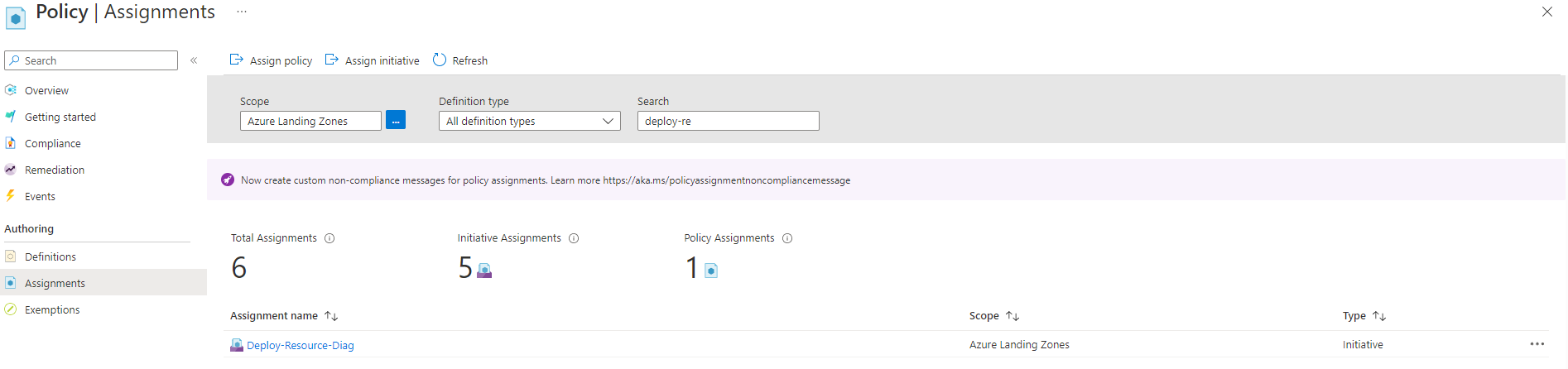Click the Deploy-Resource-Diag row initiative icon
This screenshot has height=369, width=1568.
point(237,345)
